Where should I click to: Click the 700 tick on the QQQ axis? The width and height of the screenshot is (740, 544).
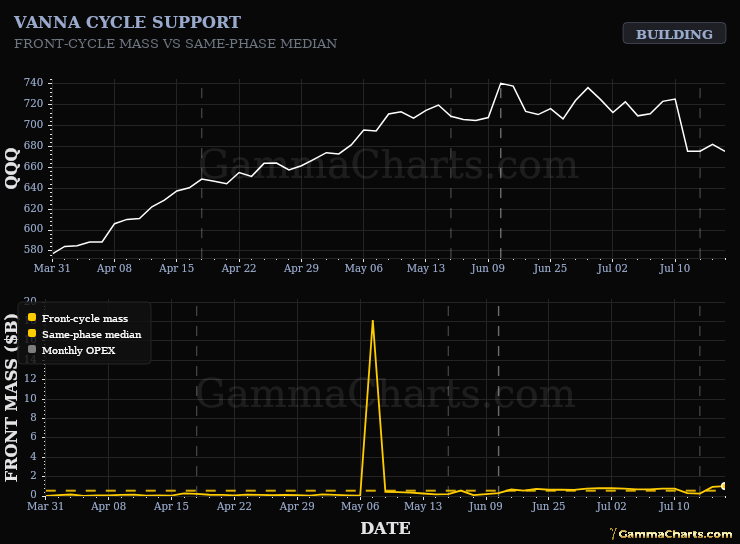[x=34, y=125]
